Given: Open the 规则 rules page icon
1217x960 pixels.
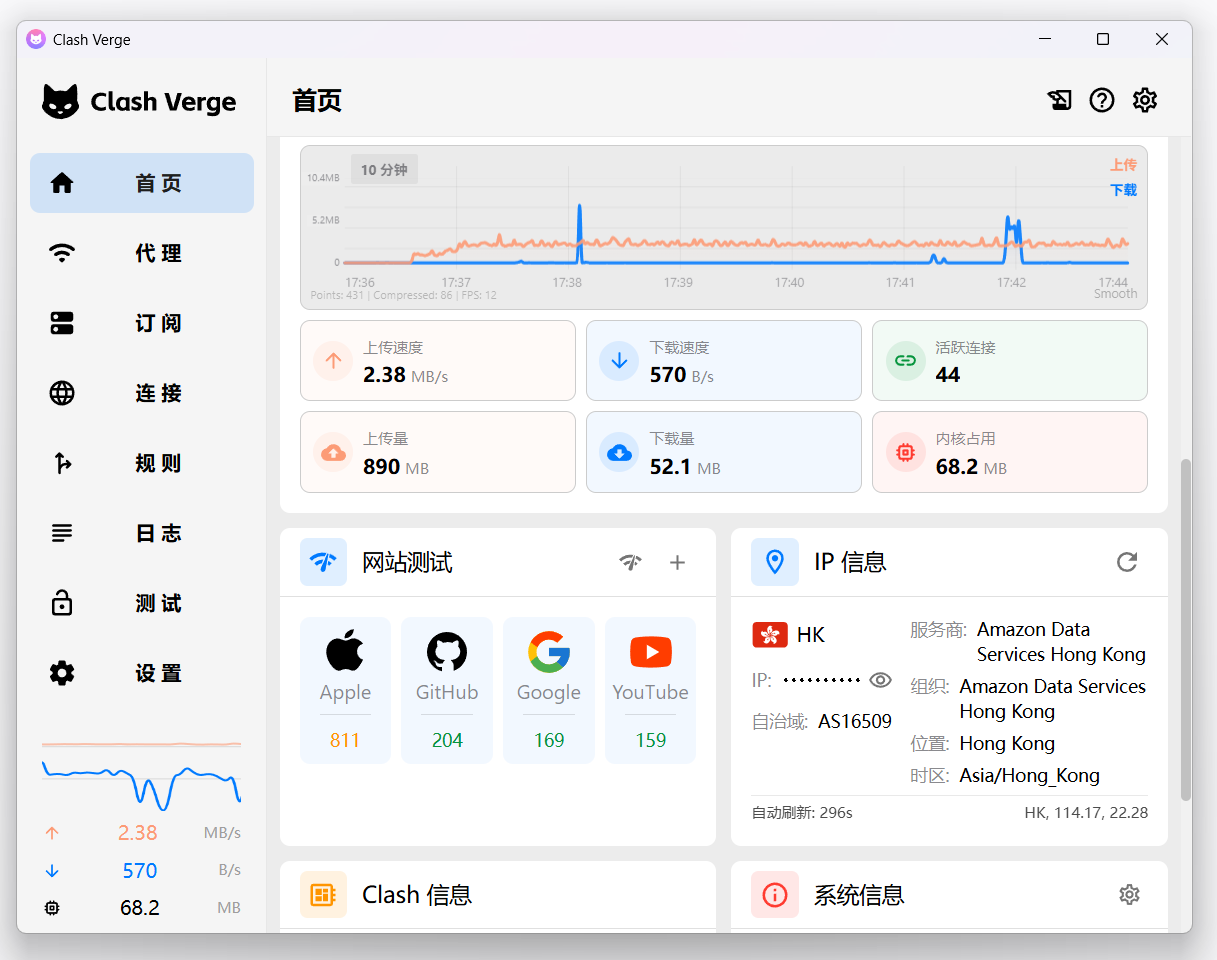Looking at the screenshot, I should pos(61,463).
